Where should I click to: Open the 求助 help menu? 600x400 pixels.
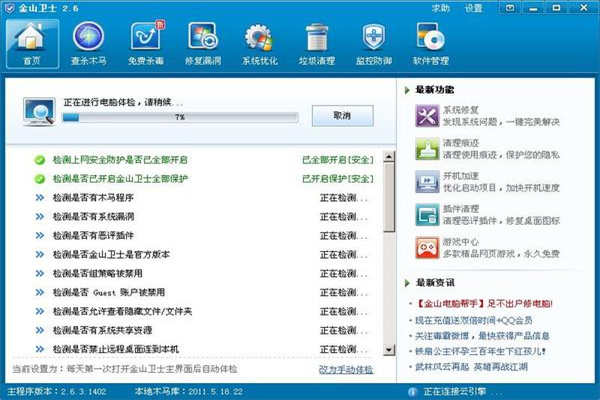pos(440,8)
